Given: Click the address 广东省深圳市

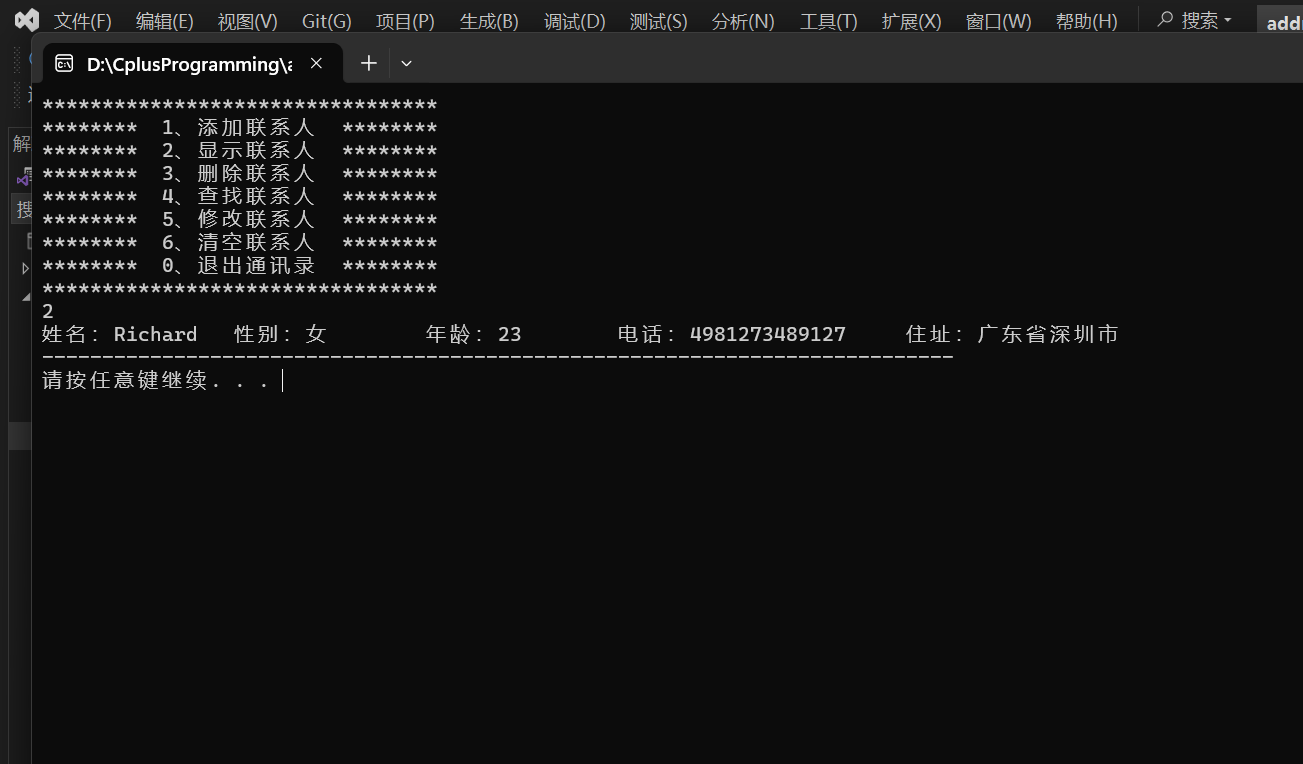Looking at the screenshot, I should pyautogui.click(x=1048, y=334).
